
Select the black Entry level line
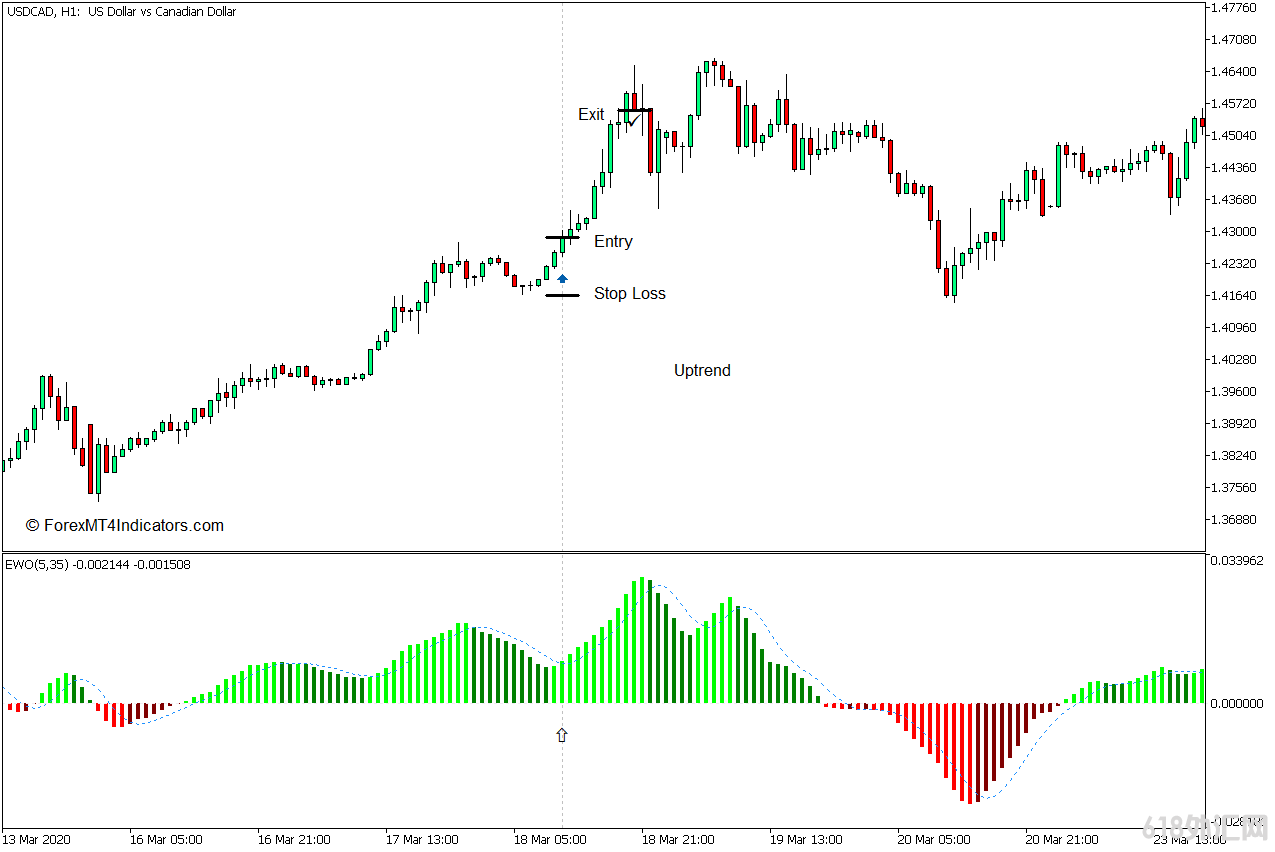point(561,237)
